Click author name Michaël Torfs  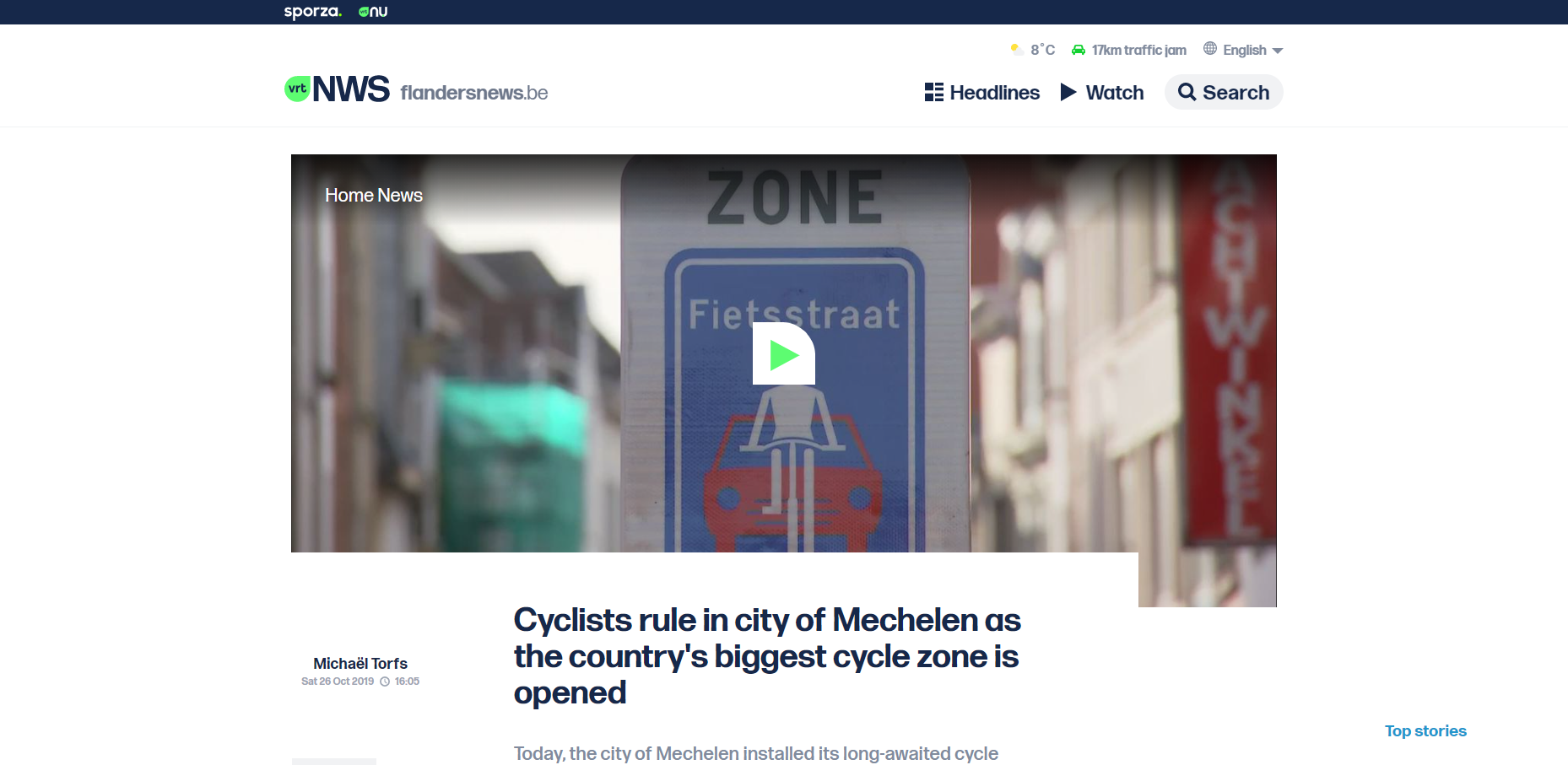(360, 664)
